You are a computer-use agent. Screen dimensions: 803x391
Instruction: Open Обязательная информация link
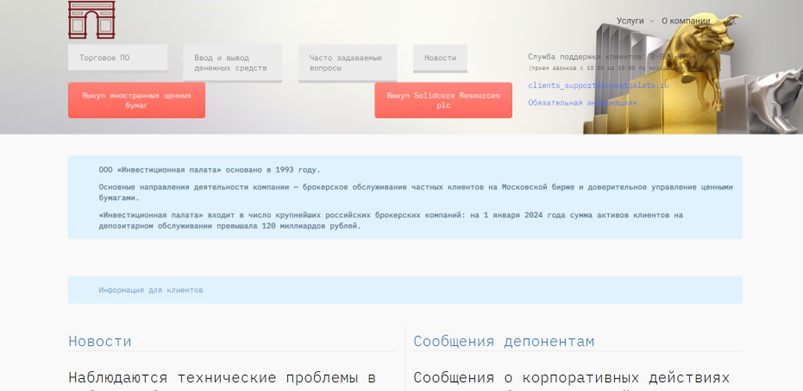point(582,103)
